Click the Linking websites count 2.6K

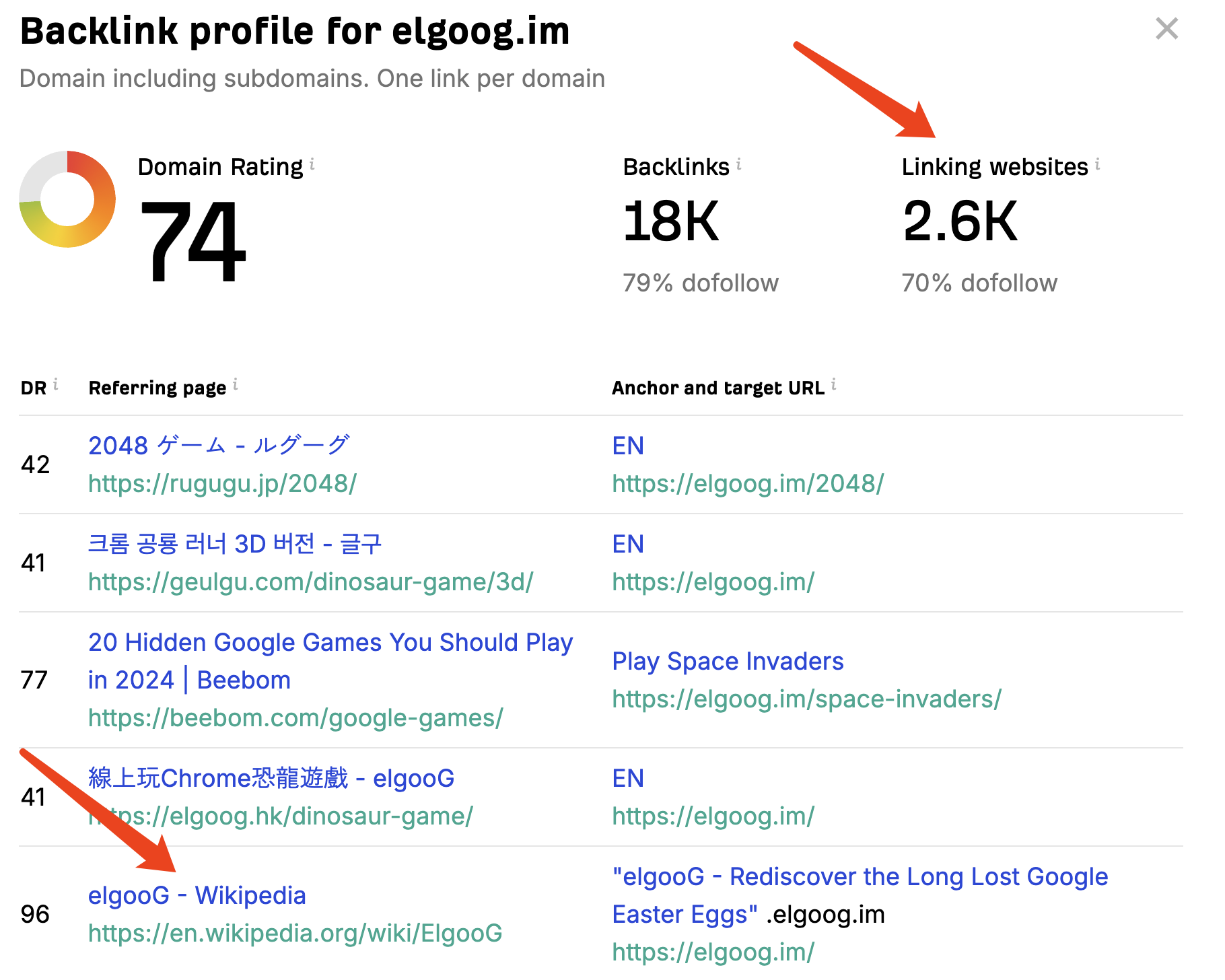coord(960,221)
